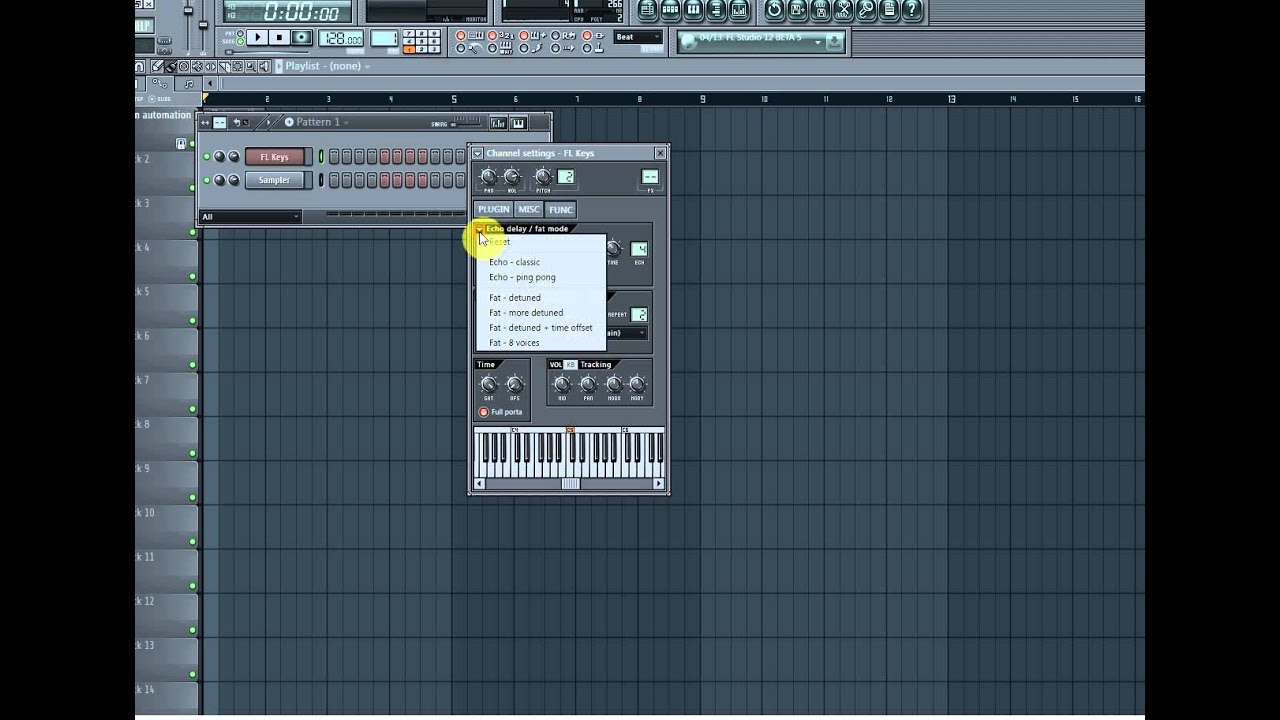The height and width of the screenshot is (720, 1280).
Task: Click the graph editor icon in step sequencer
Action: [498, 123]
